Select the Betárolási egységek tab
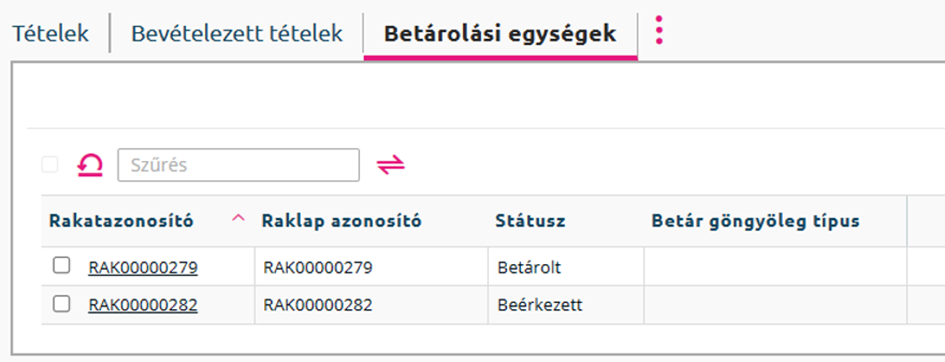The height and width of the screenshot is (362, 945). coord(500,34)
